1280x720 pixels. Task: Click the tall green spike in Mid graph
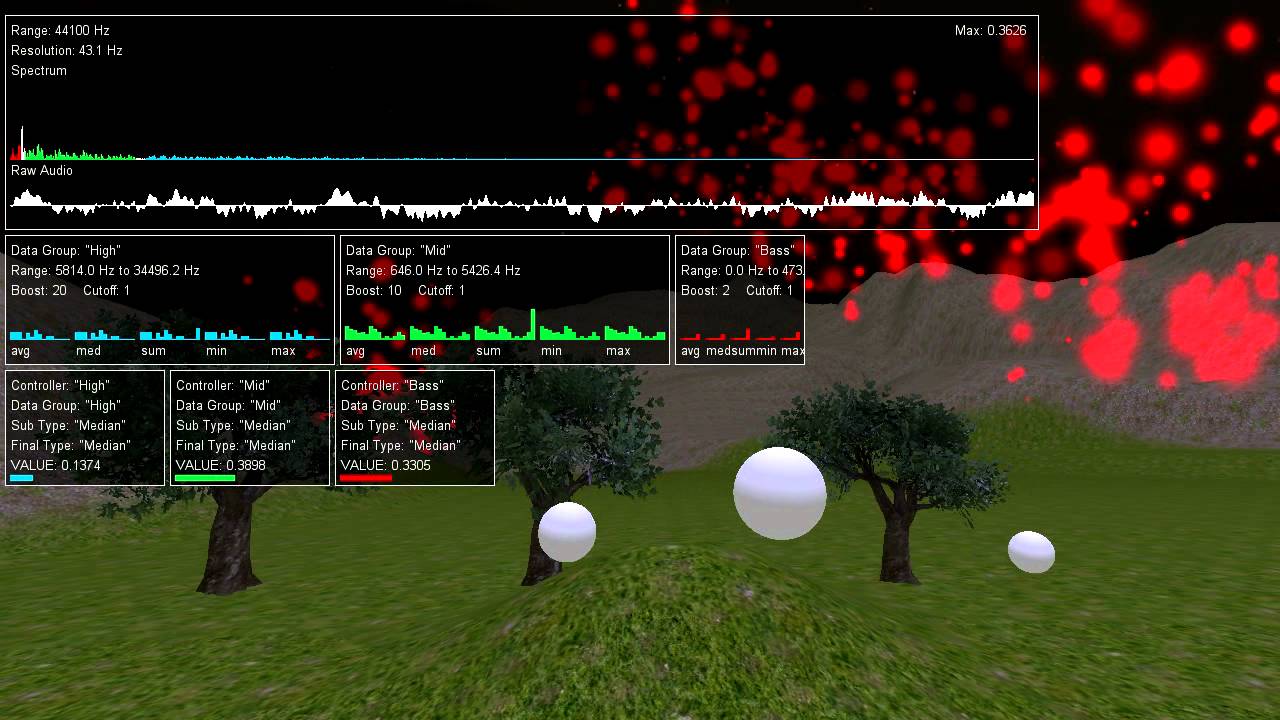(533, 324)
